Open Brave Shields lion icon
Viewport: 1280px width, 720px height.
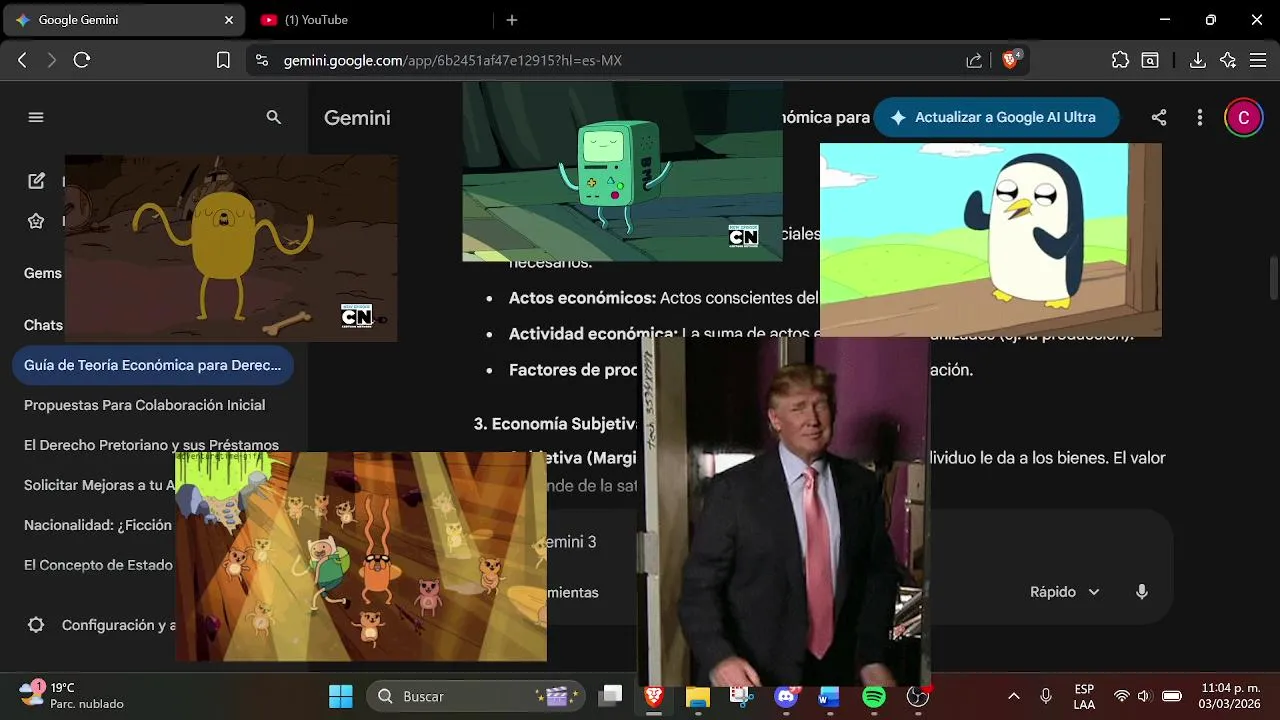point(1010,60)
